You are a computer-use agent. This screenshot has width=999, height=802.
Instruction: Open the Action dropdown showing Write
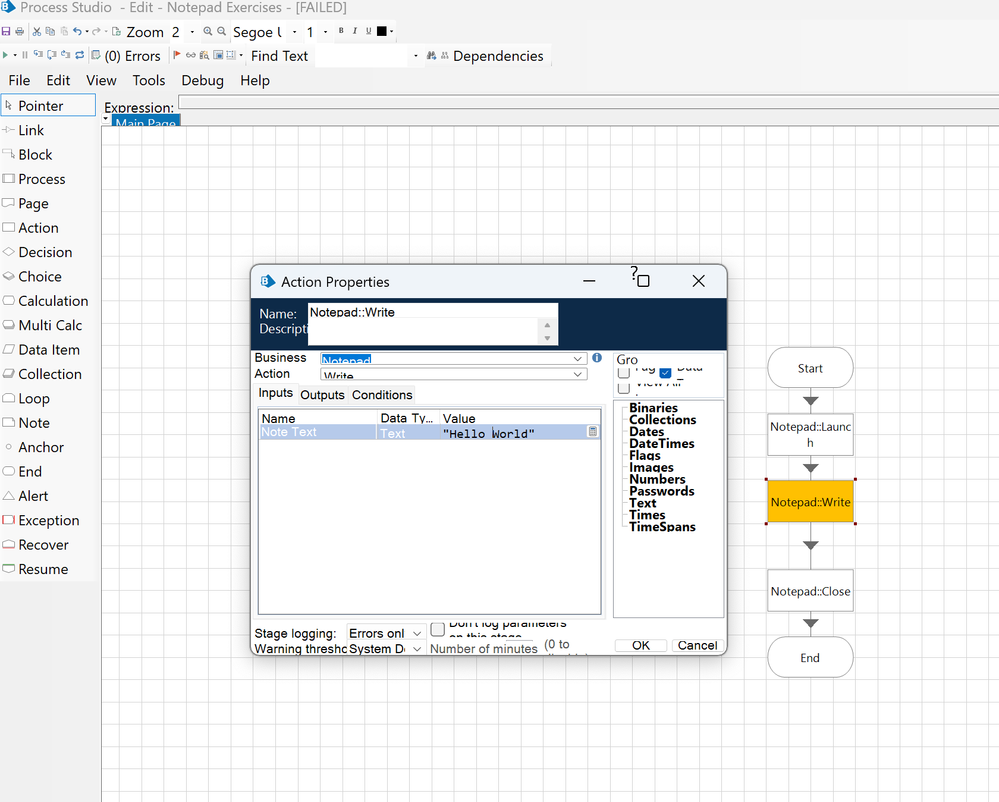pos(578,375)
